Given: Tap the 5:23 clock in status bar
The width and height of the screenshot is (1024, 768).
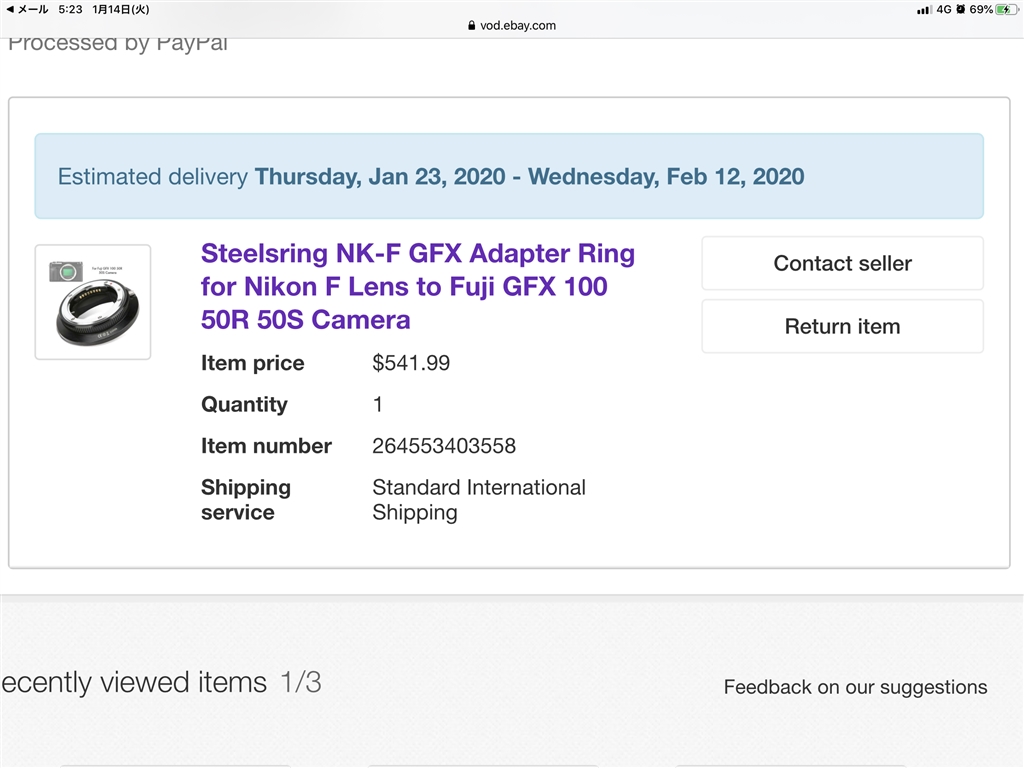Looking at the screenshot, I should coord(71,9).
